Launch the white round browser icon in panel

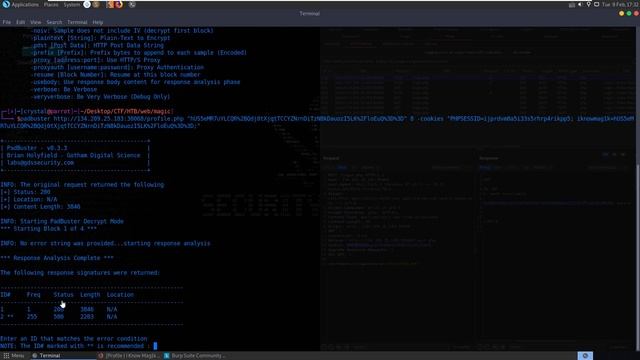[87, 4]
